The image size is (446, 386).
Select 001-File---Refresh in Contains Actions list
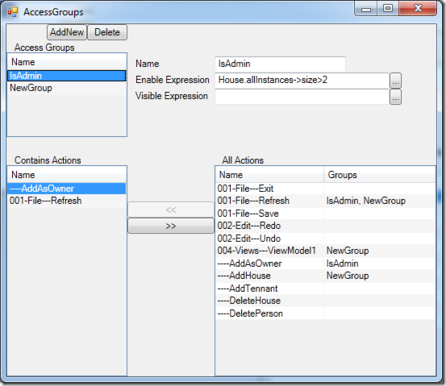click(67, 201)
